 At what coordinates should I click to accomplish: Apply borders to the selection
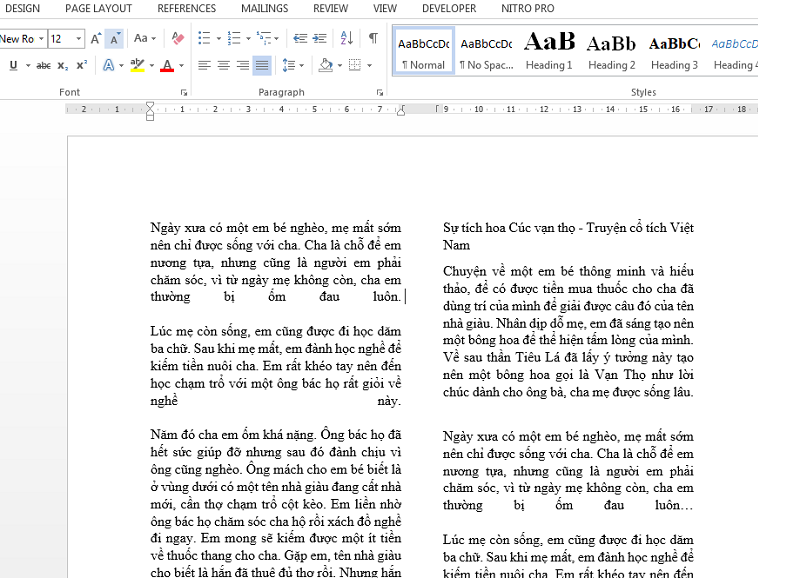pos(355,65)
